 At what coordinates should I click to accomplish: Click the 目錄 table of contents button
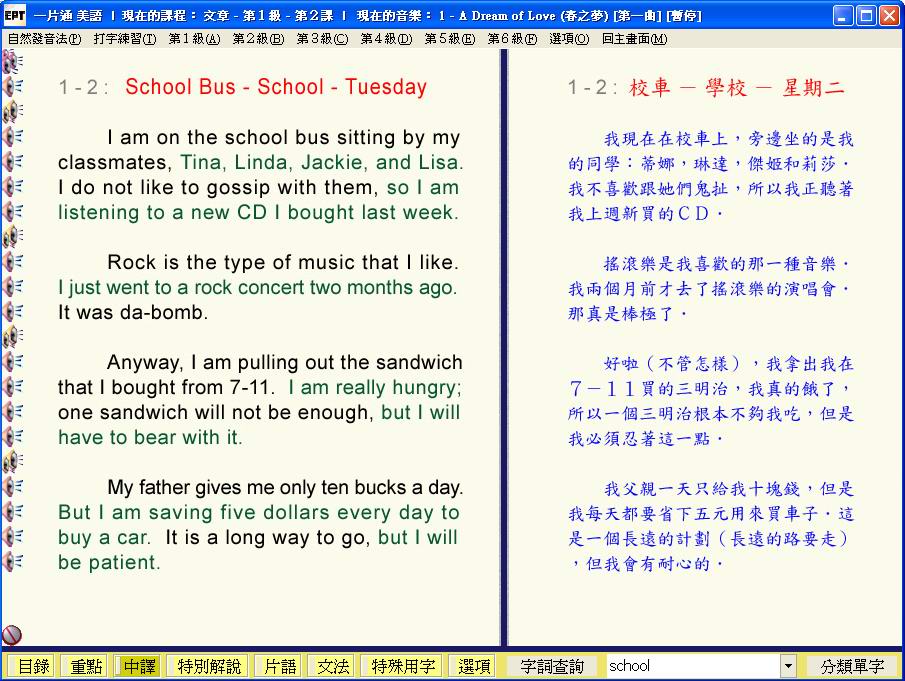tap(32, 666)
